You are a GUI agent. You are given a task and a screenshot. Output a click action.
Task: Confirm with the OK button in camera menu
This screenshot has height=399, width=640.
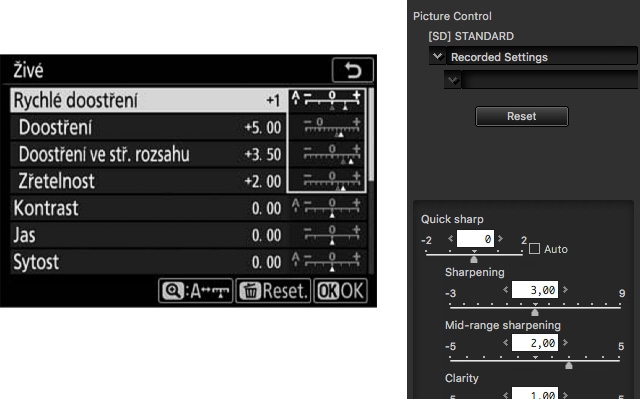(340, 291)
